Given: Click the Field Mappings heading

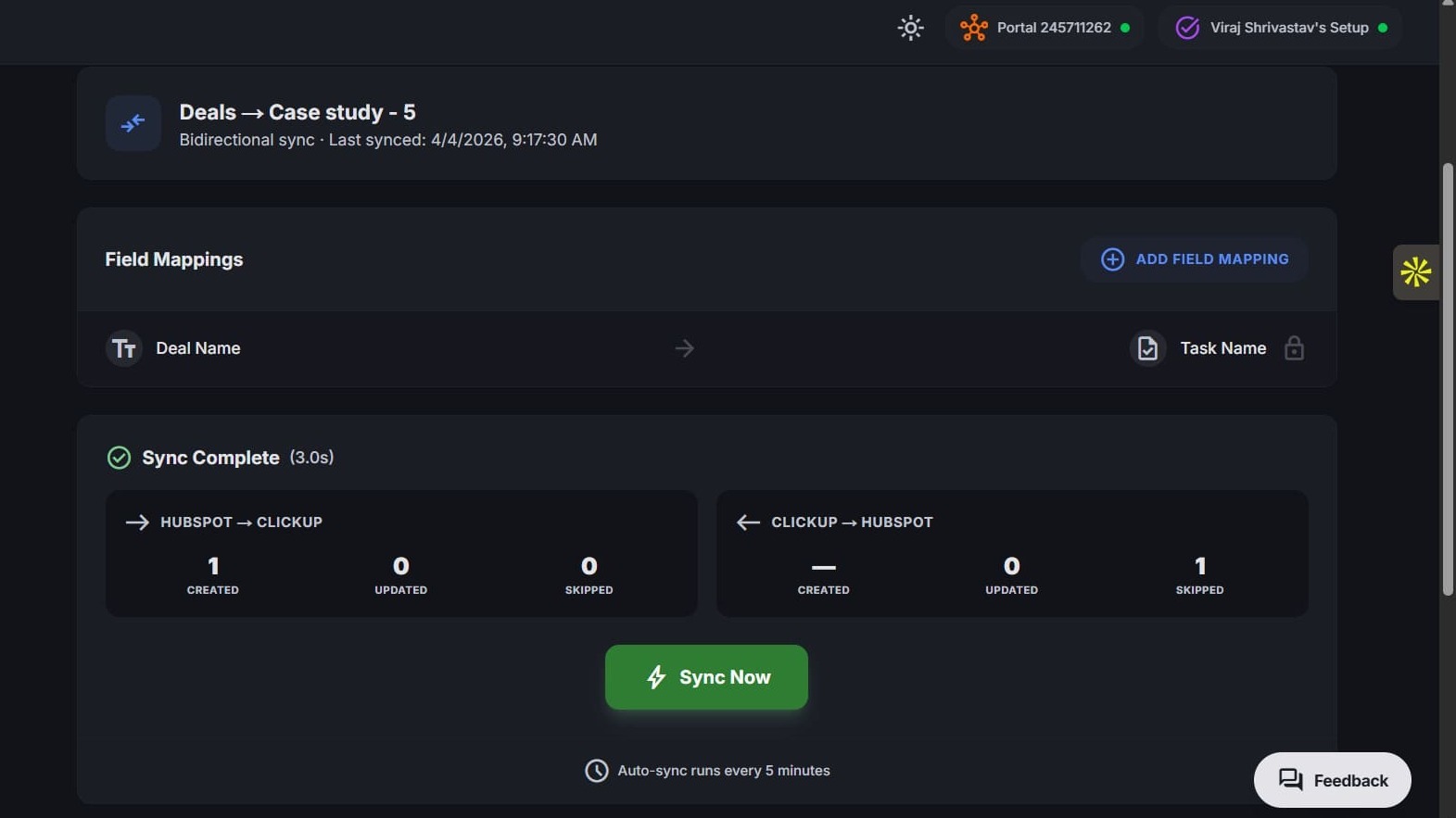Looking at the screenshot, I should pos(174,259).
